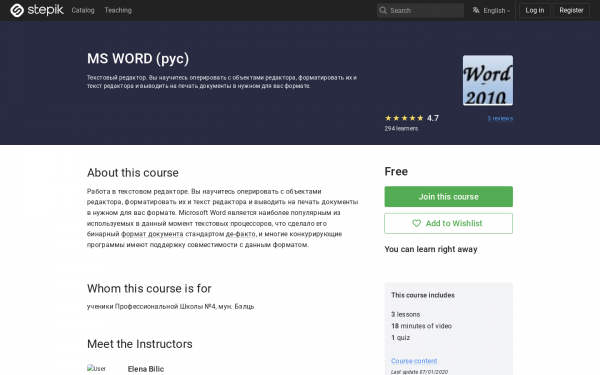Click the language translate icon
The image size is (600, 375).
476,10
